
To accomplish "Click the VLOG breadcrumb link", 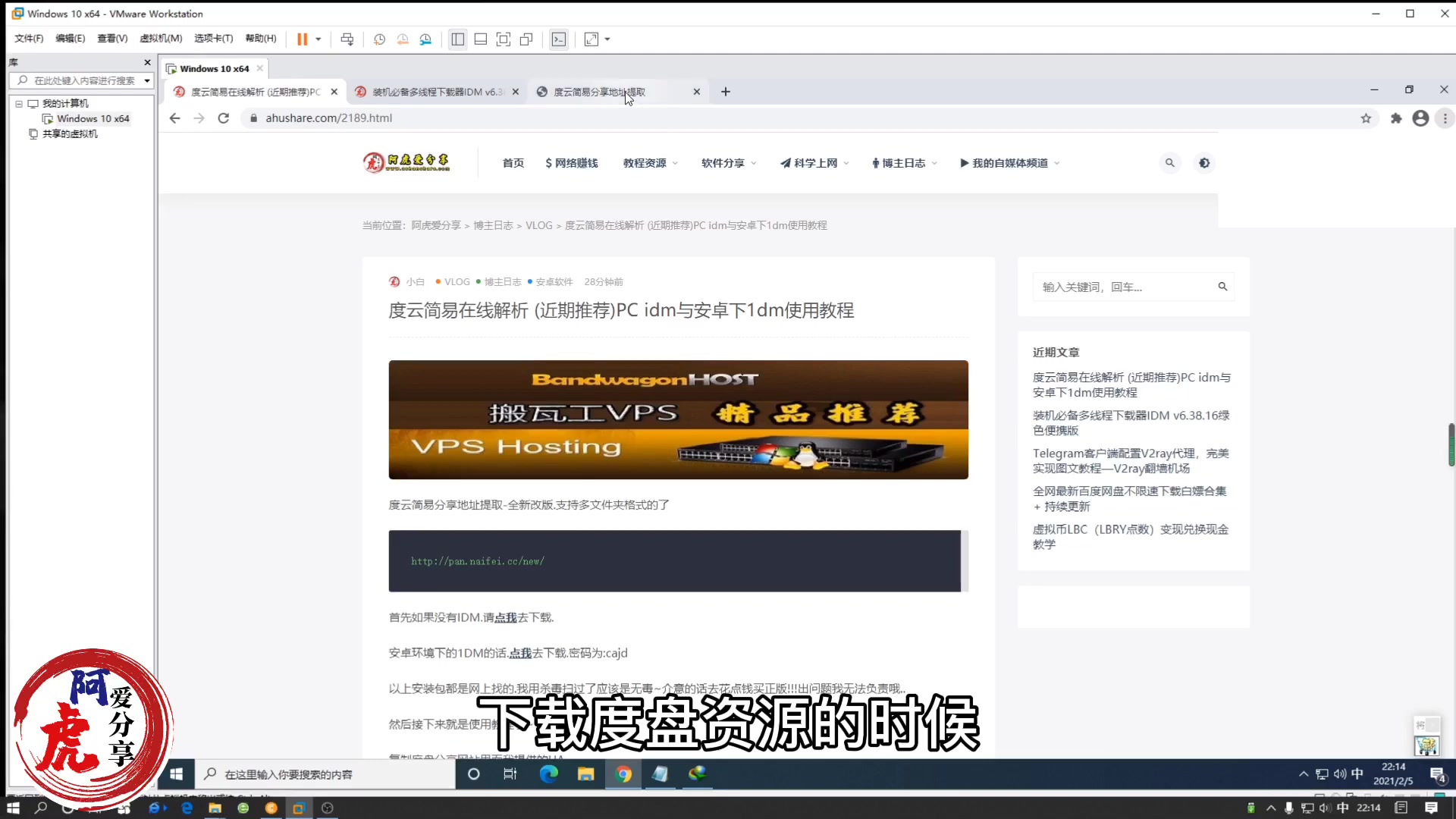I will [539, 225].
